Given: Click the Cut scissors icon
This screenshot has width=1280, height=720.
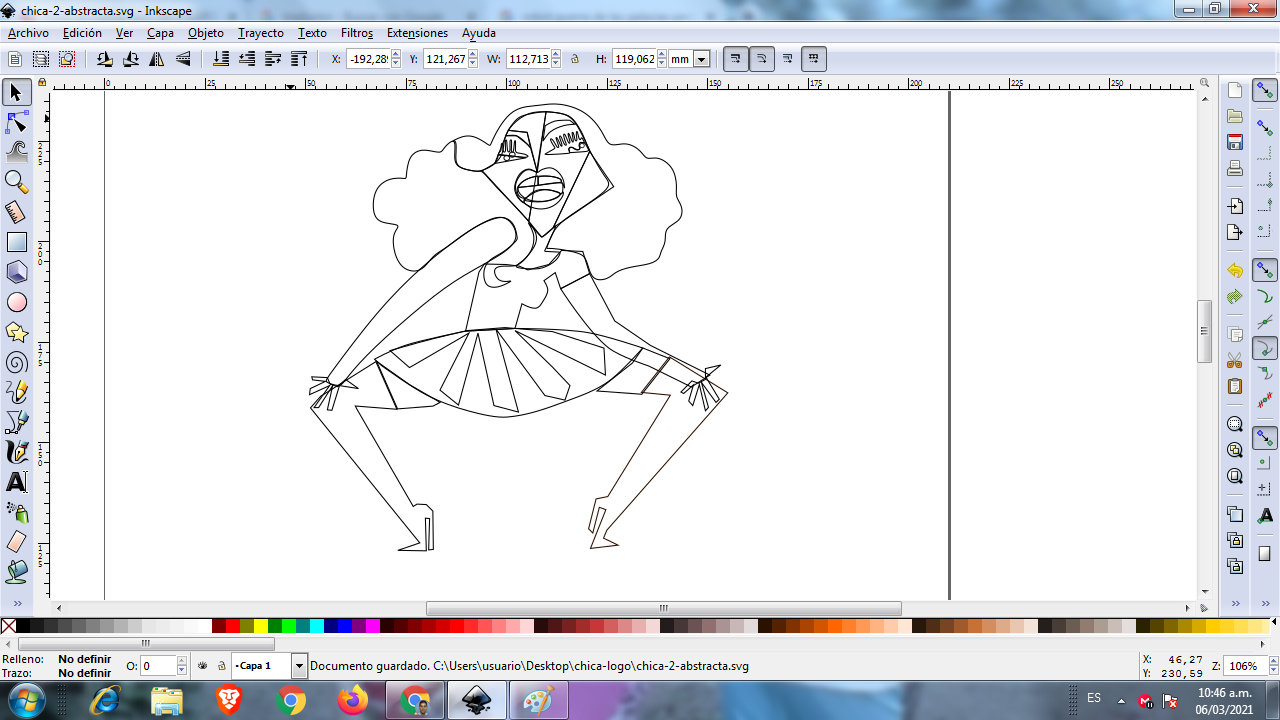Looking at the screenshot, I should pos(1235,360).
